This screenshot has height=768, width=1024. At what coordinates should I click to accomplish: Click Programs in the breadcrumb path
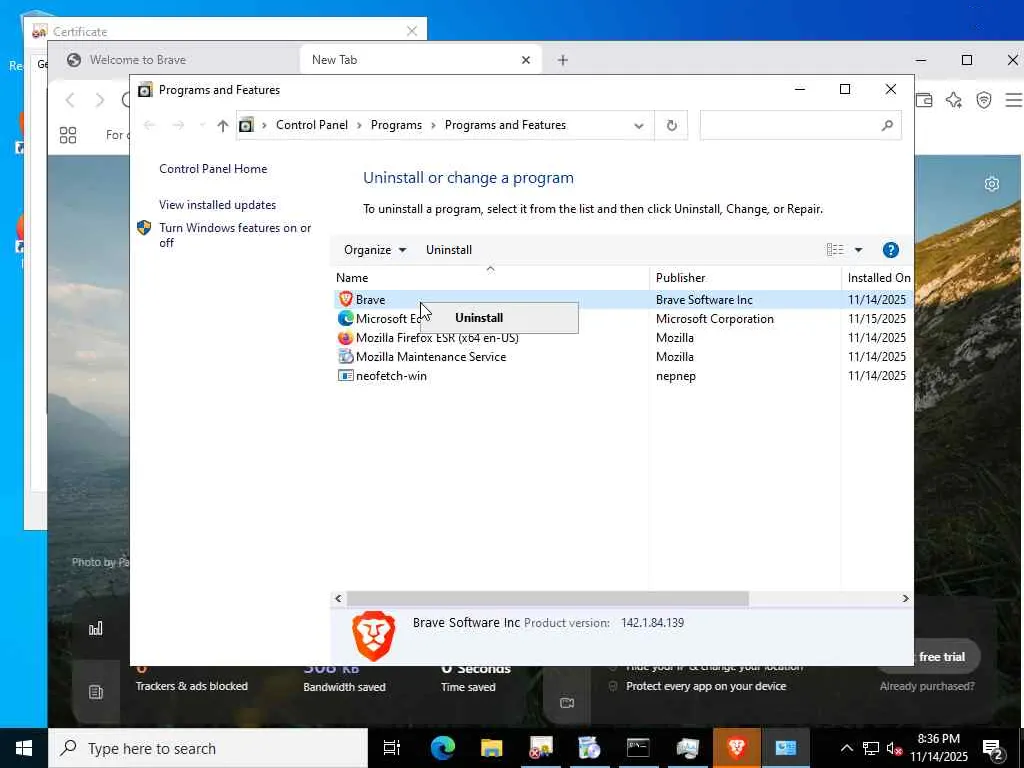click(396, 125)
